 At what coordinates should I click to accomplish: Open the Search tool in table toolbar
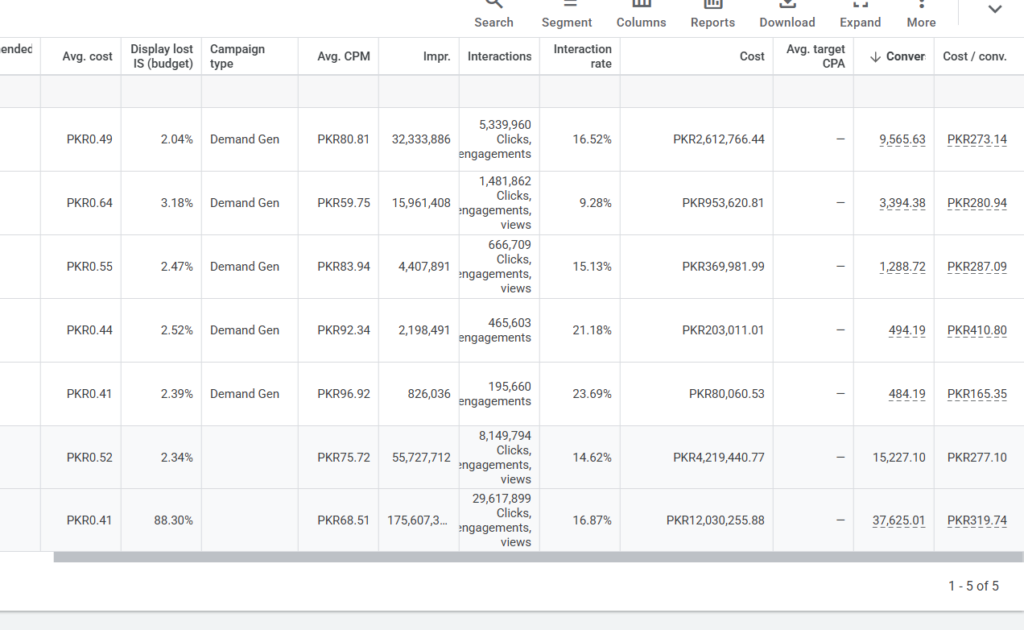[x=494, y=14]
